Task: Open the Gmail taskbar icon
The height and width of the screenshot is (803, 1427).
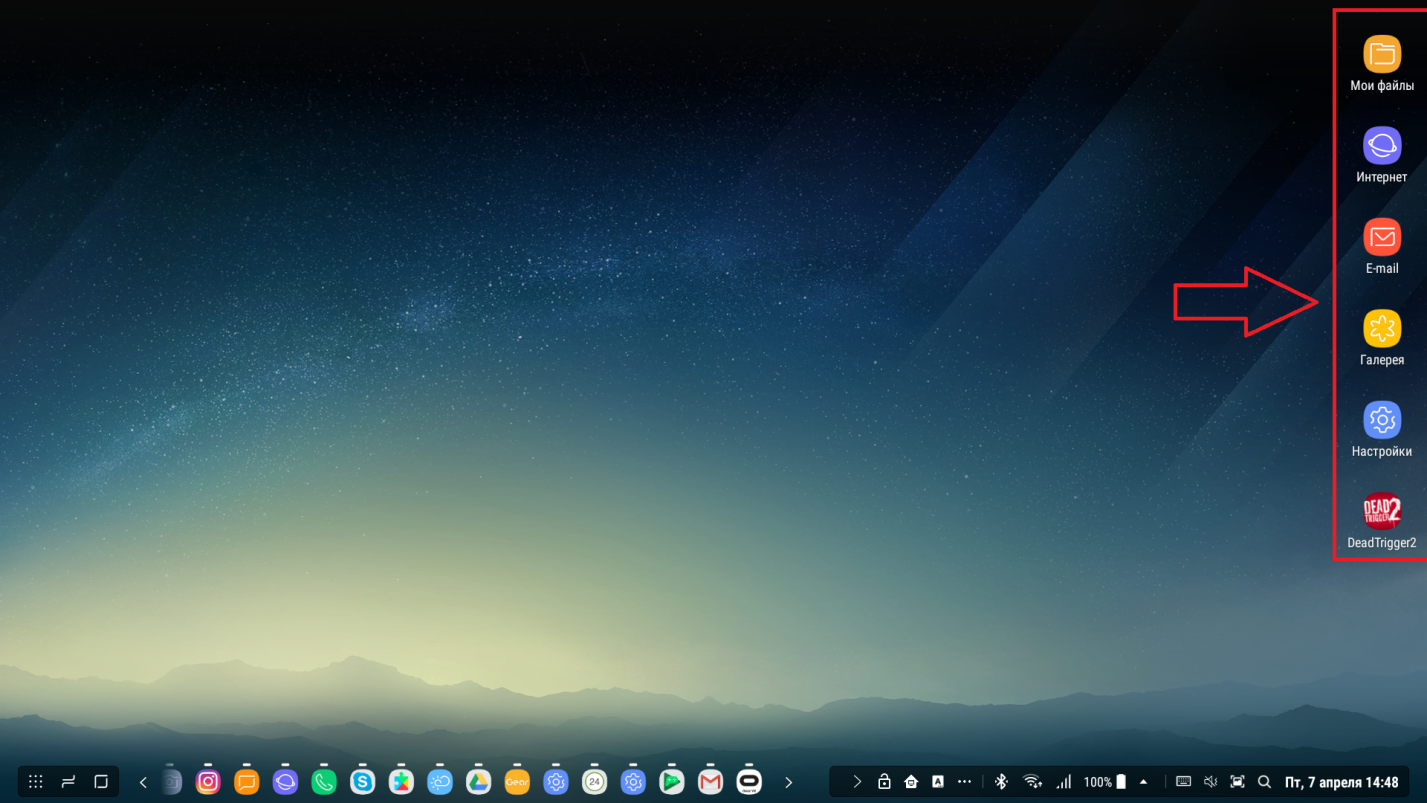Action: (710, 782)
